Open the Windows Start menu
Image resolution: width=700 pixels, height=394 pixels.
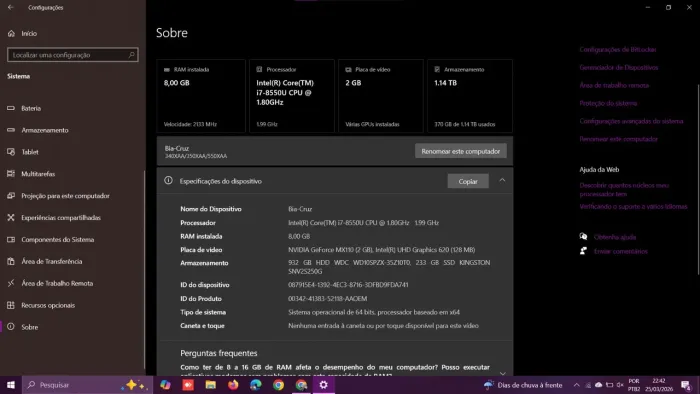11,385
